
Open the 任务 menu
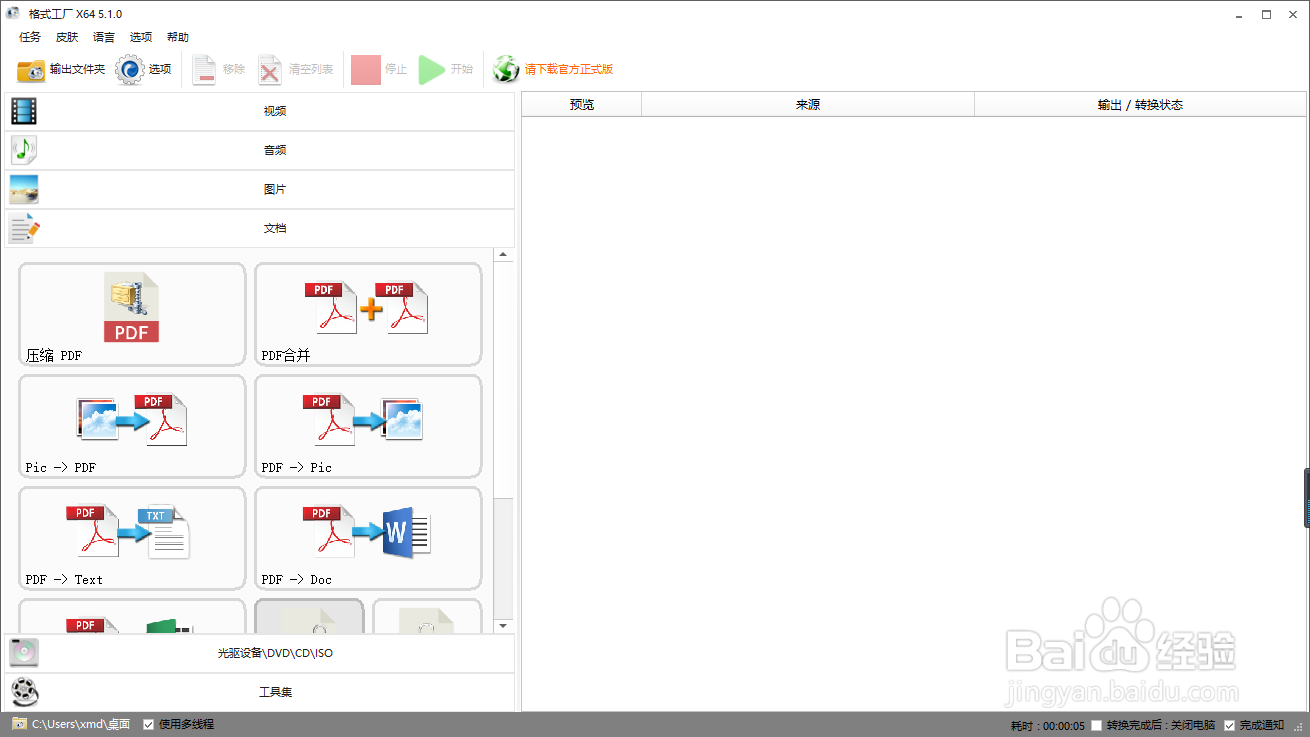click(30, 37)
